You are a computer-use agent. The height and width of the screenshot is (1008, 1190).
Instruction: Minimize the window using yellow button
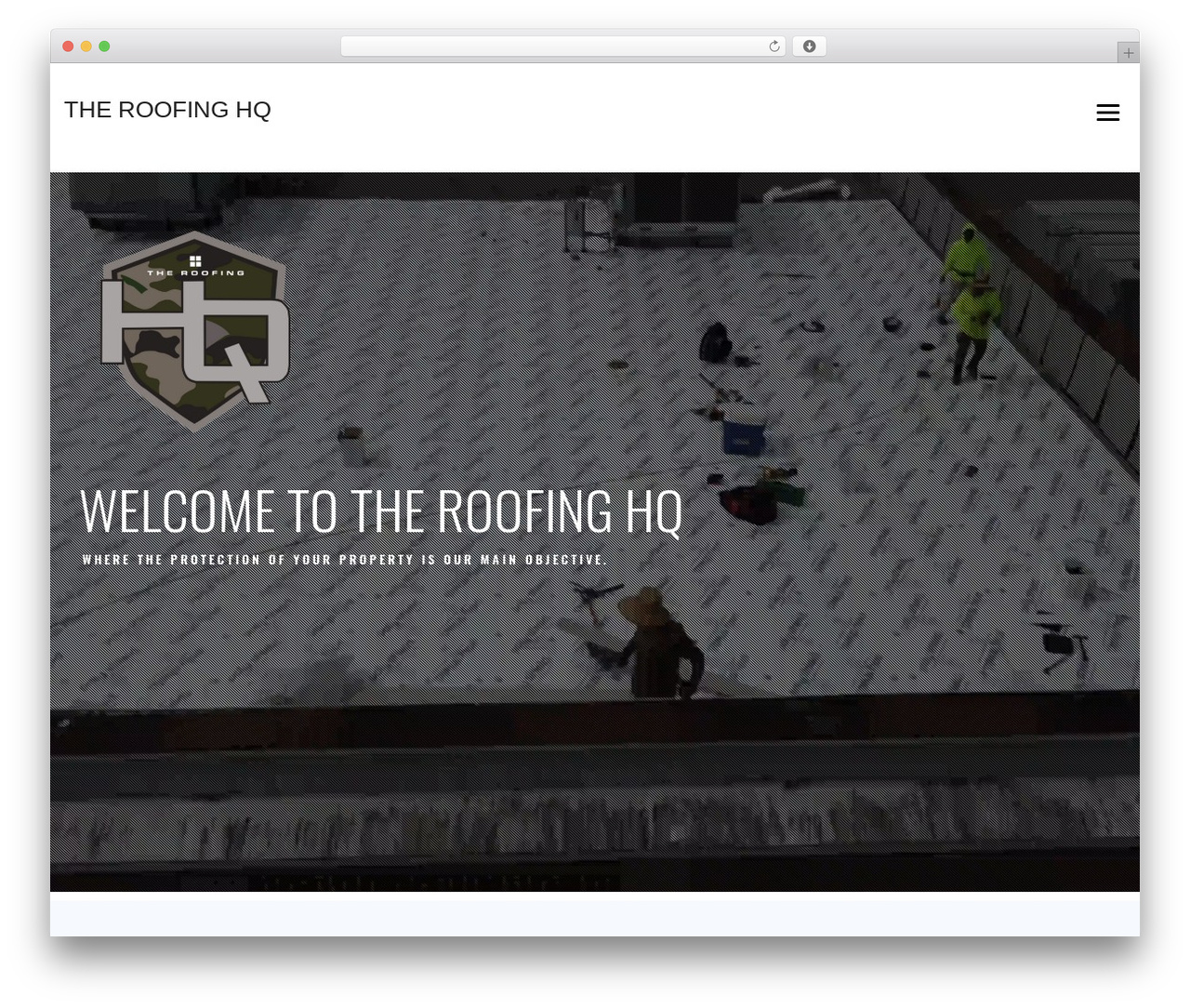coord(86,46)
